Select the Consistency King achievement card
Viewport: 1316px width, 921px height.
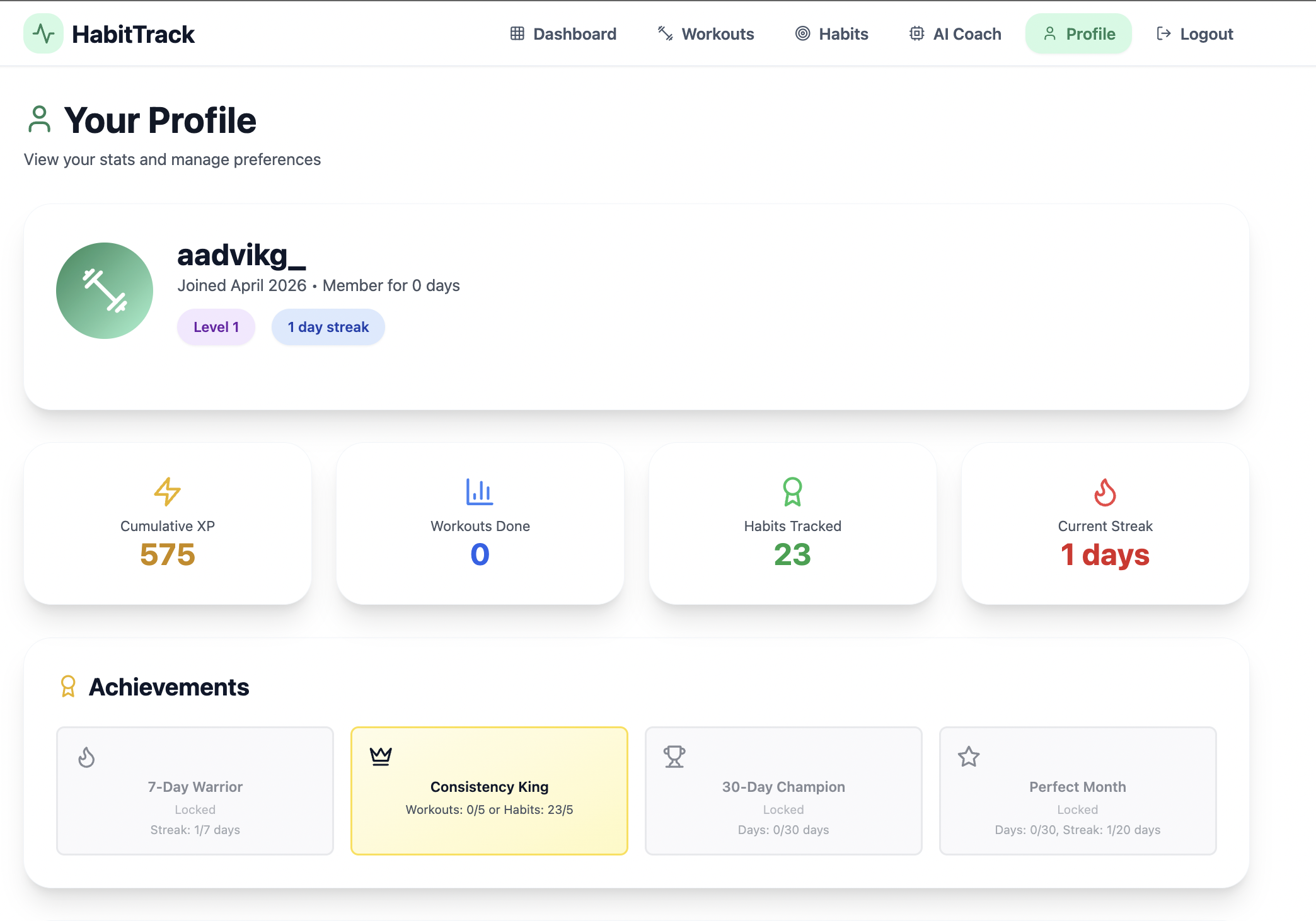[489, 791]
